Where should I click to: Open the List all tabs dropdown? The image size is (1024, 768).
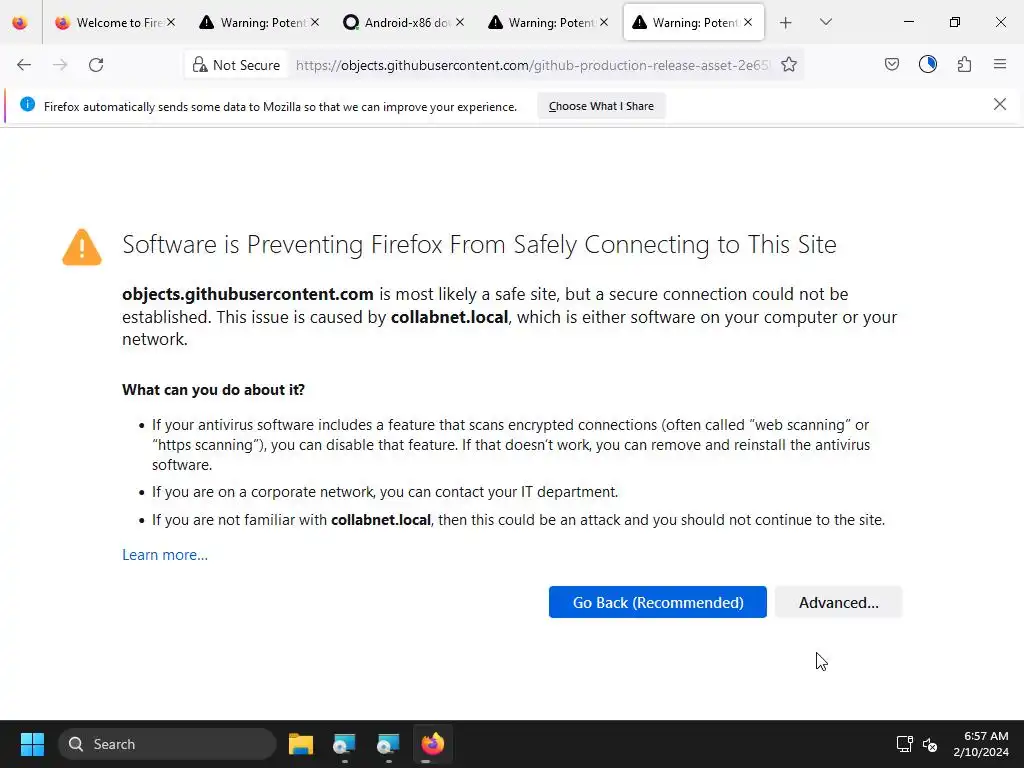click(825, 22)
